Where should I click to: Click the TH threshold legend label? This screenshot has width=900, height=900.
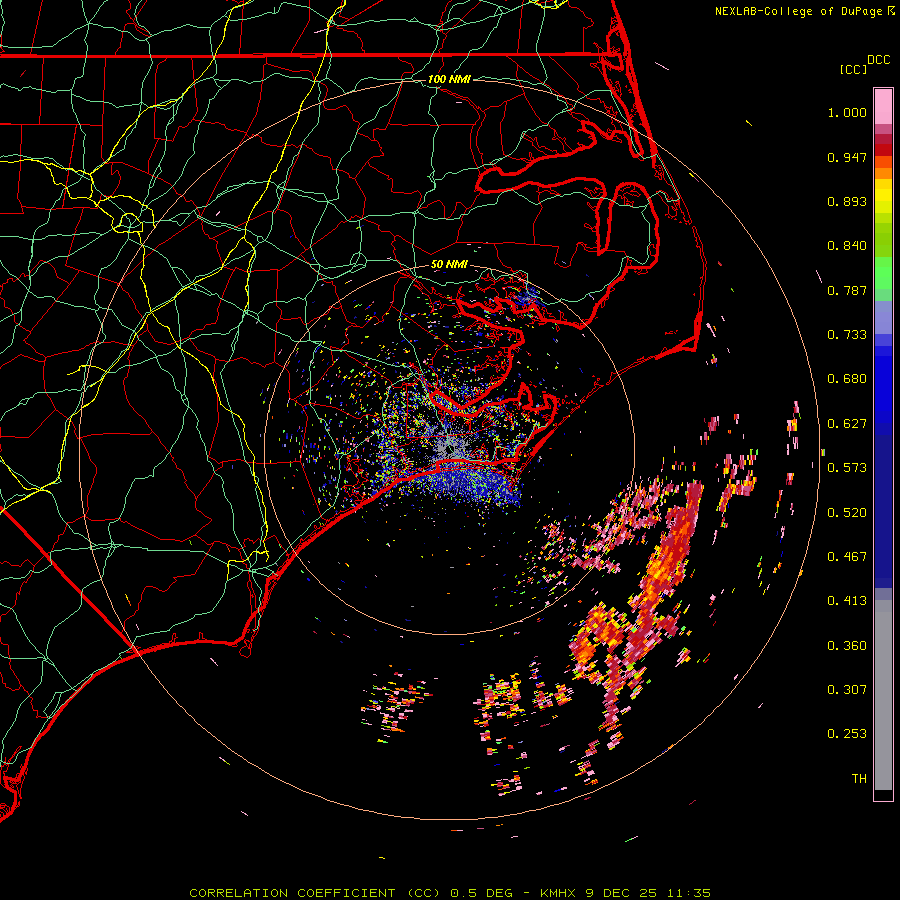(859, 779)
